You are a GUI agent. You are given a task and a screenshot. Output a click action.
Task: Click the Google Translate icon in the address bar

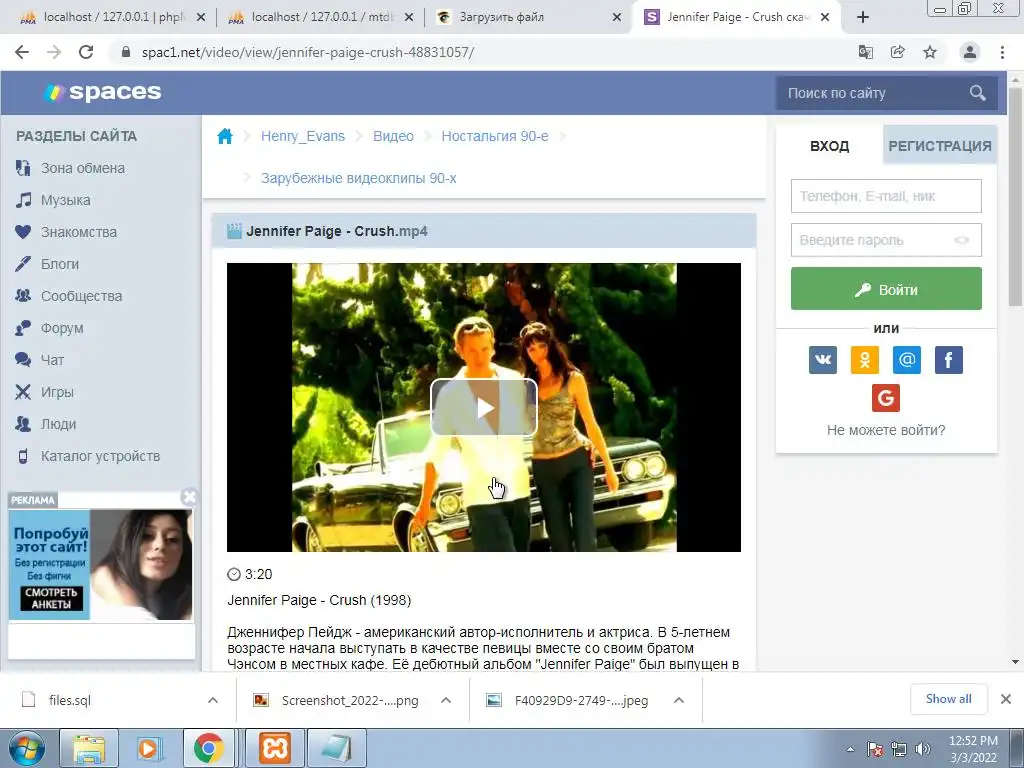pos(866,52)
